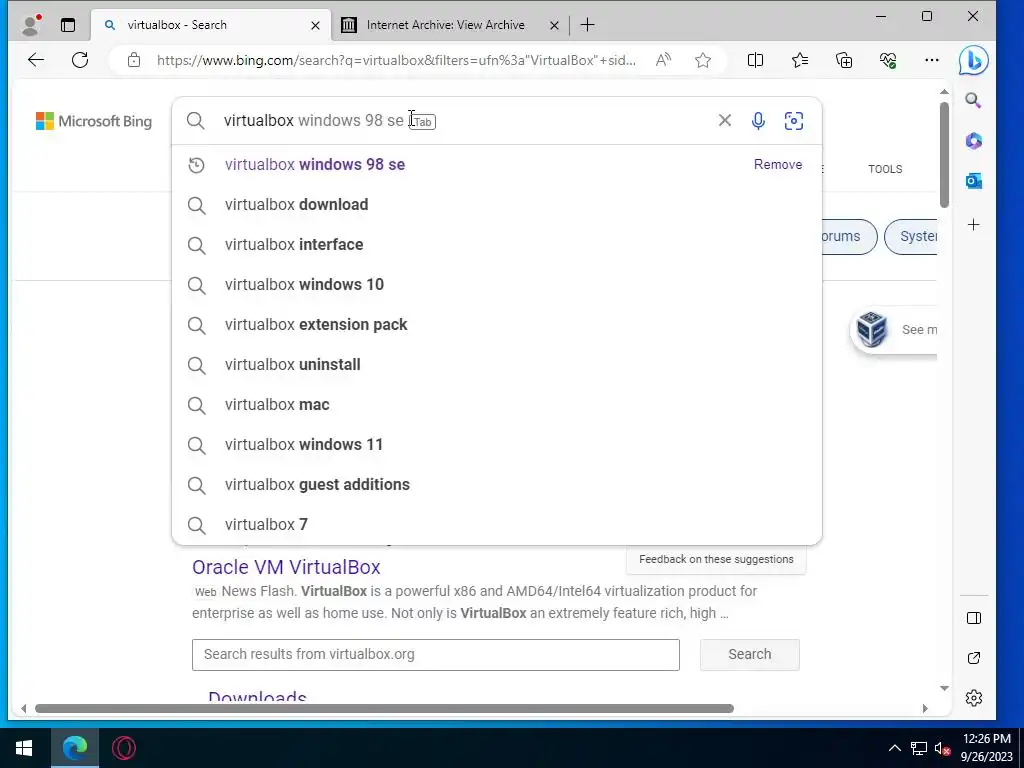Close the virtualbox - Search tab

point(315,25)
